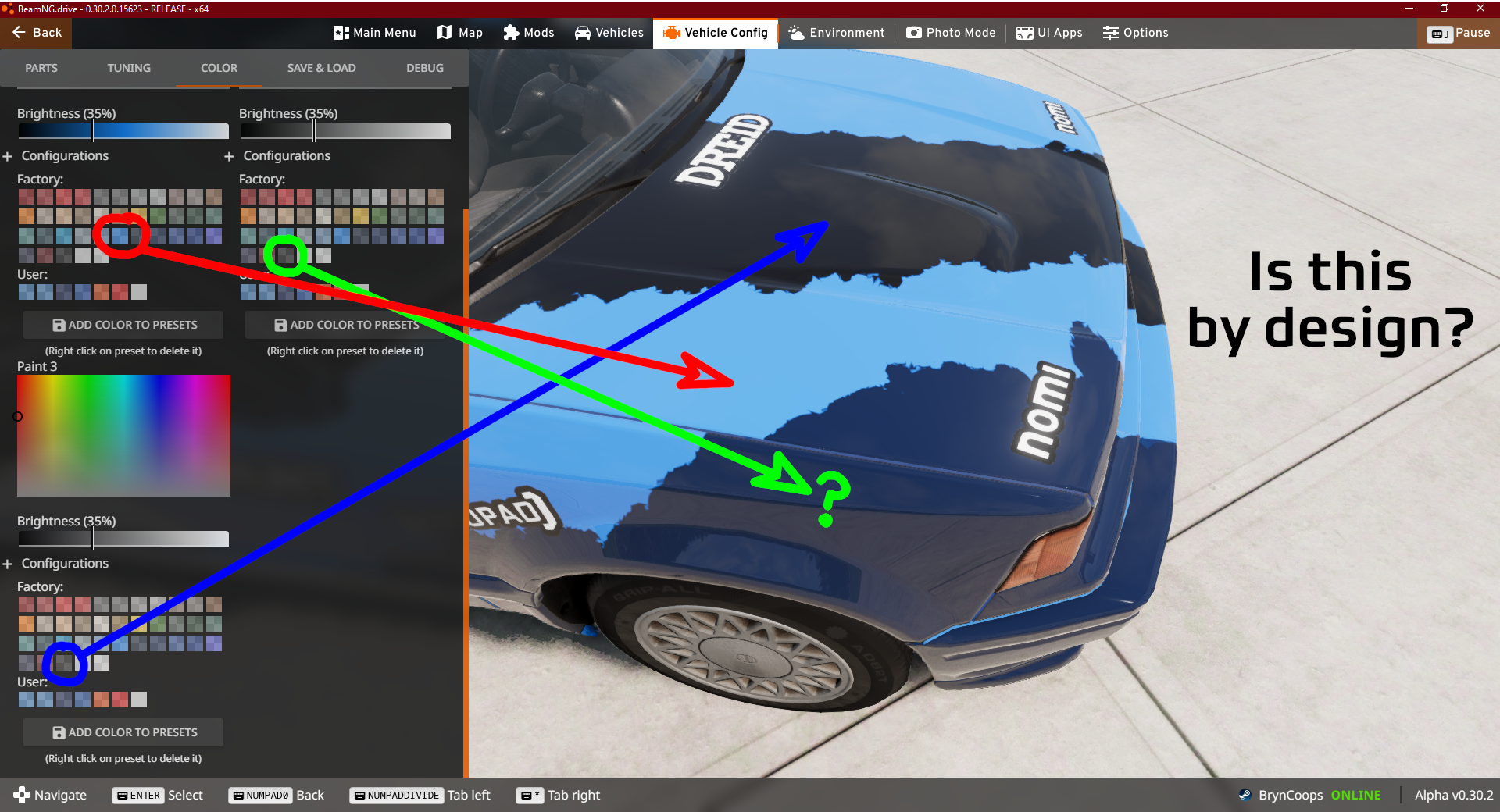Select the COLOR tab
The width and height of the screenshot is (1500, 812).
219,68
